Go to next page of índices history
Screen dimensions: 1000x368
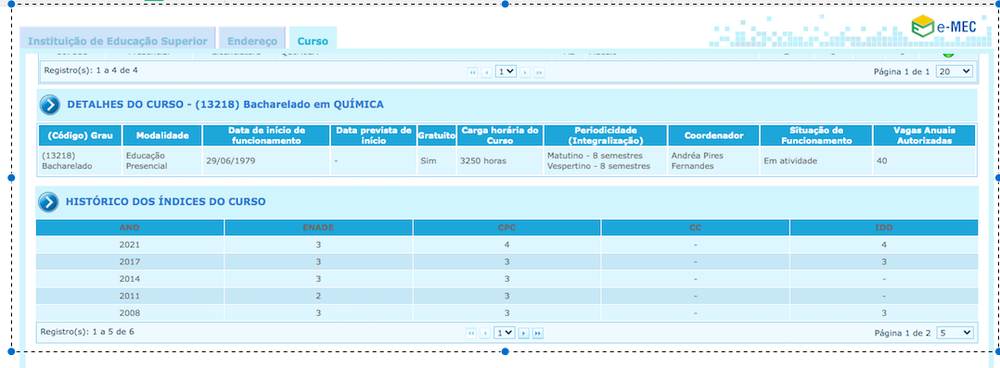click(x=524, y=333)
